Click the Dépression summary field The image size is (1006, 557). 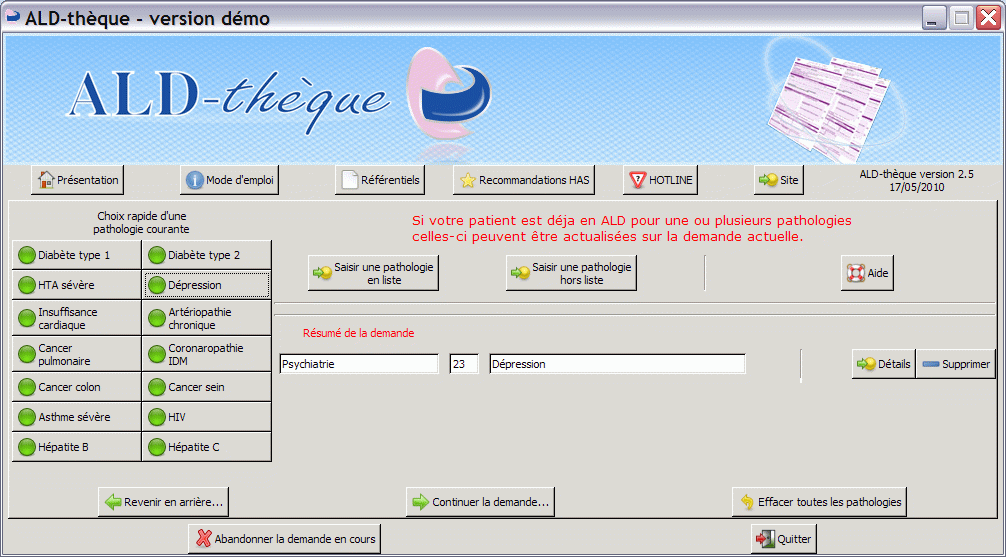point(617,364)
